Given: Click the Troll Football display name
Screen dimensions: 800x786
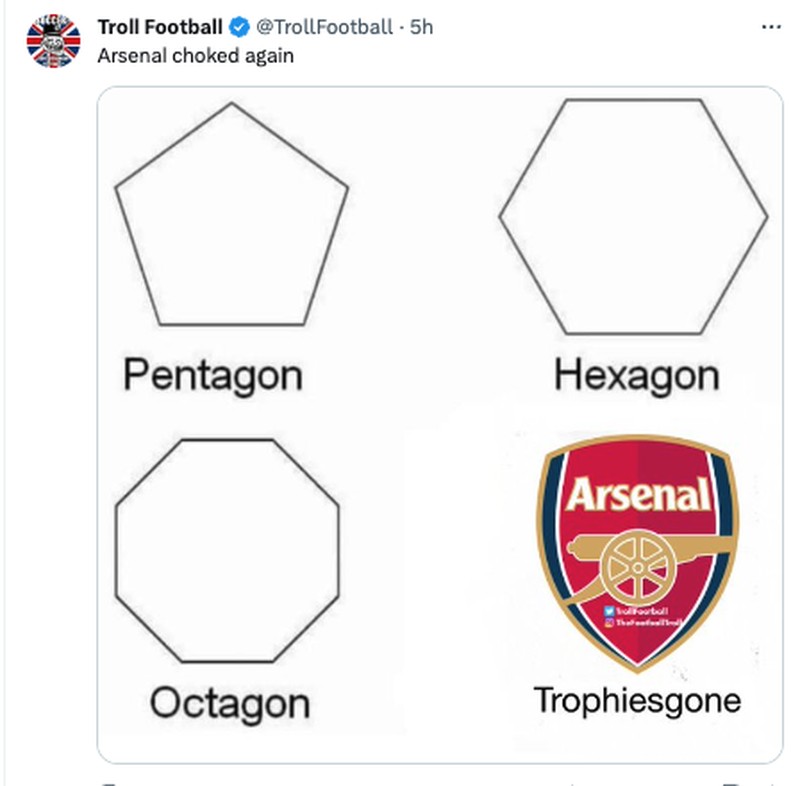Looking at the screenshot, I should point(161,27).
